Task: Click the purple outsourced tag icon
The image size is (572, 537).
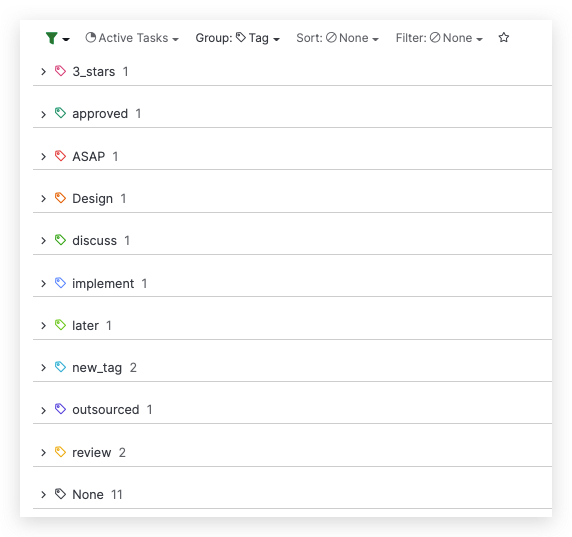Action: pos(60,409)
